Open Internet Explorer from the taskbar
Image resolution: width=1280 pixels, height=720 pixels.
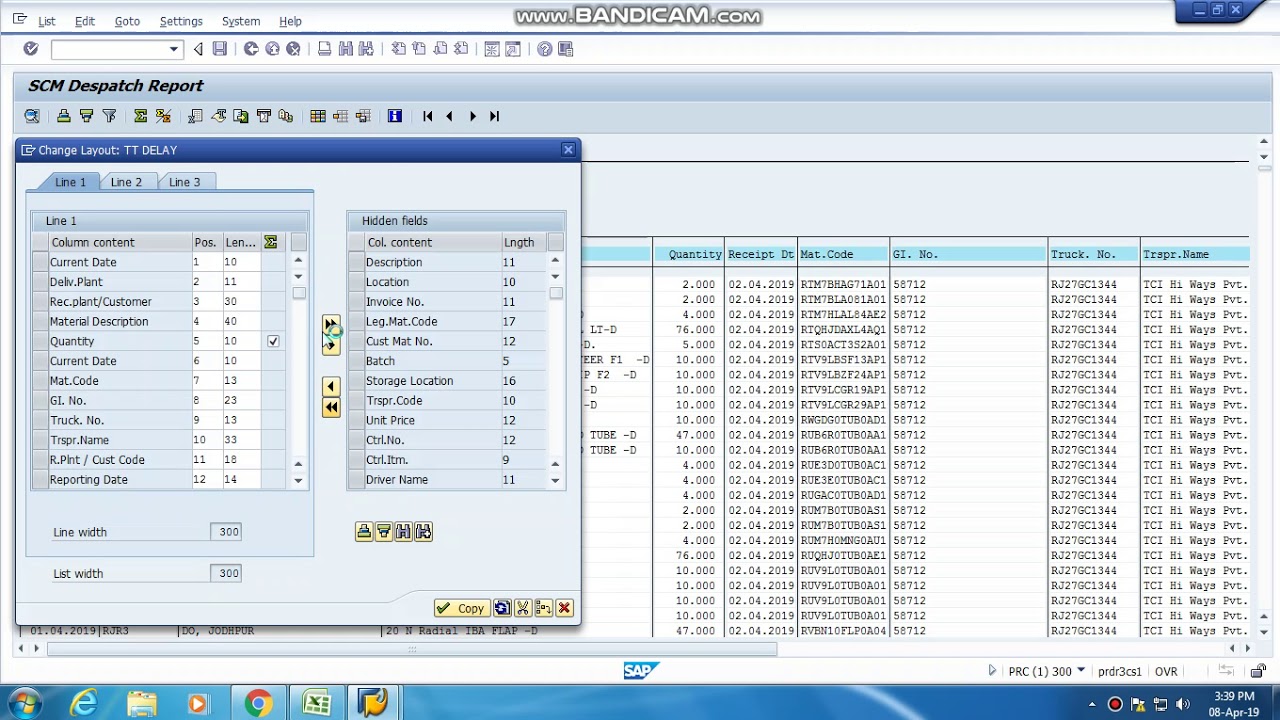click(x=84, y=704)
